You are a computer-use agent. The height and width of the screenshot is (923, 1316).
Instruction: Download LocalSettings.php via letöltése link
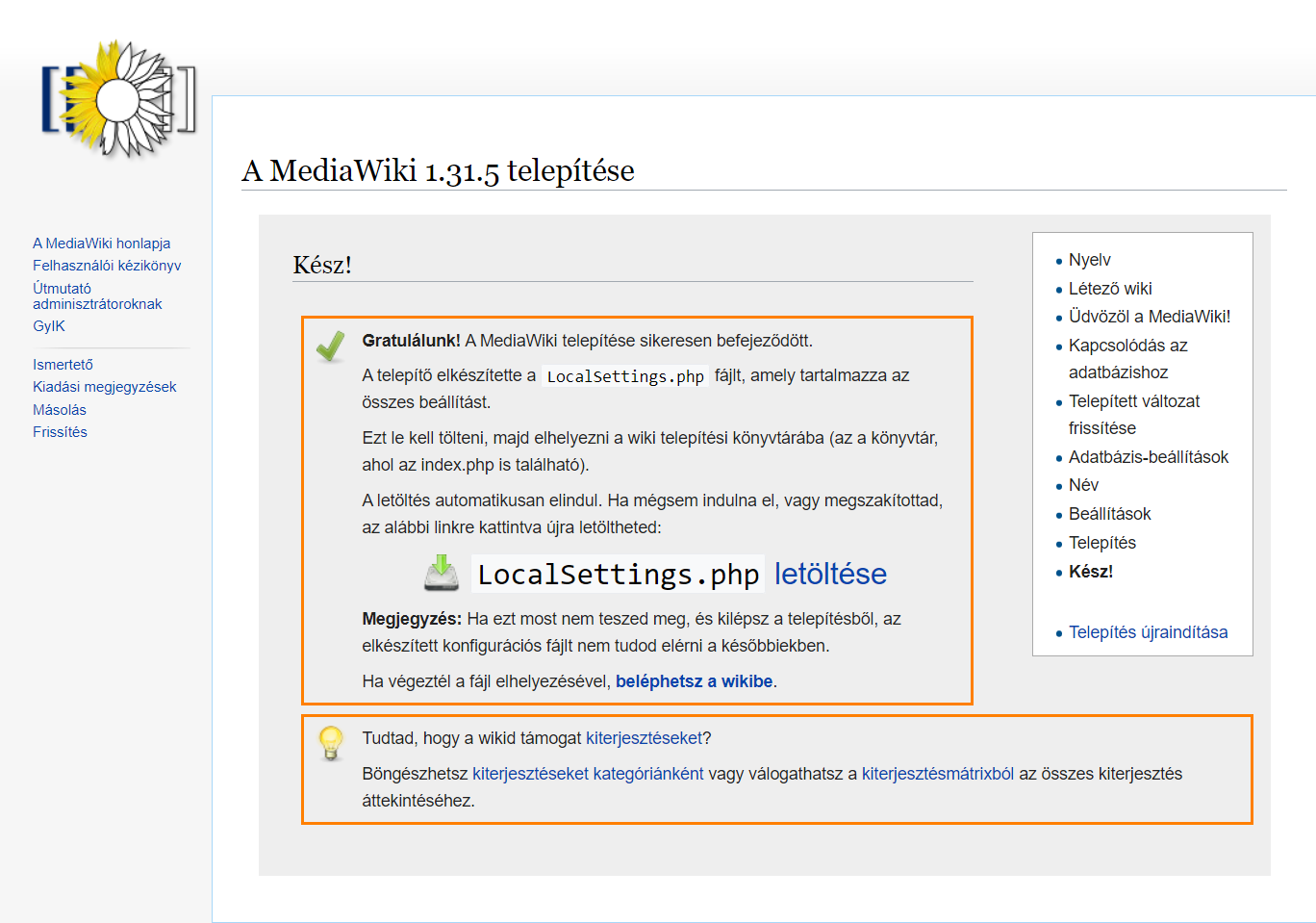pyautogui.click(x=829, y=574)
